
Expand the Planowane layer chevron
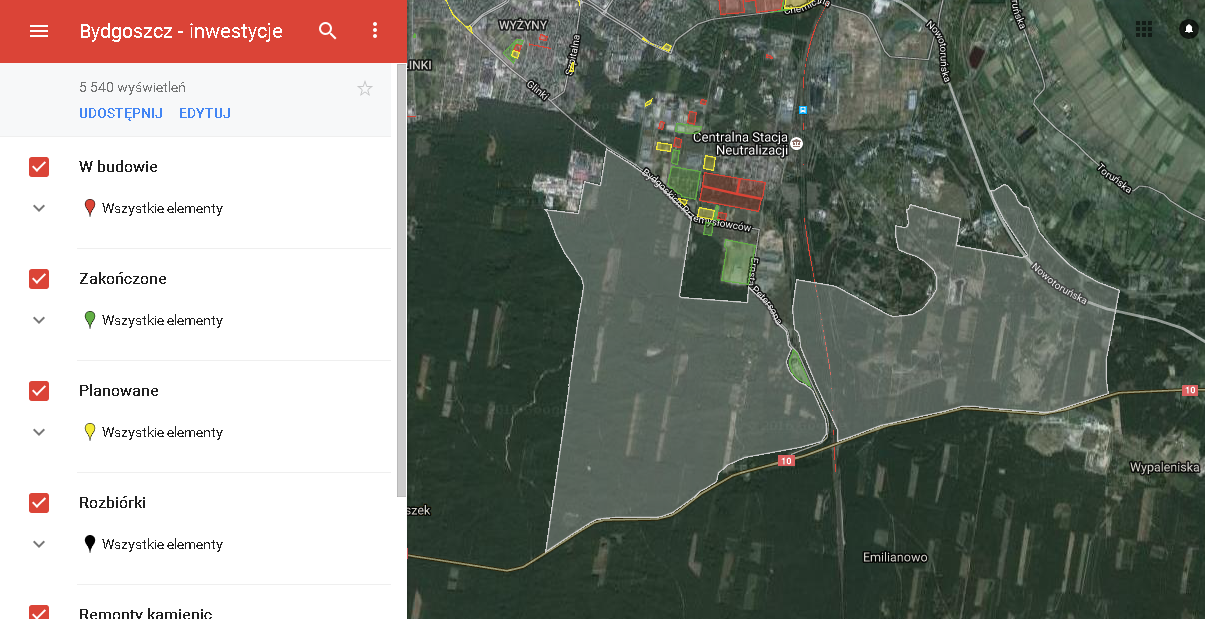(x=39, y=432)
